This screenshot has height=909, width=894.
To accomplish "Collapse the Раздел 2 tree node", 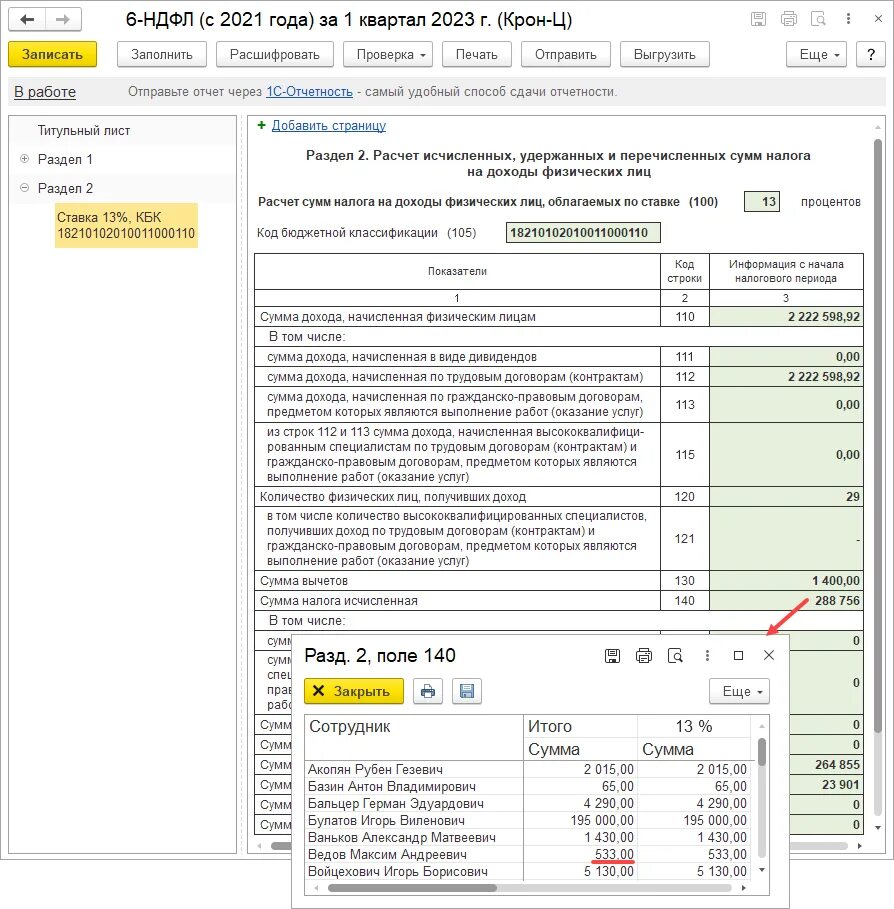I will click(24, 188).
